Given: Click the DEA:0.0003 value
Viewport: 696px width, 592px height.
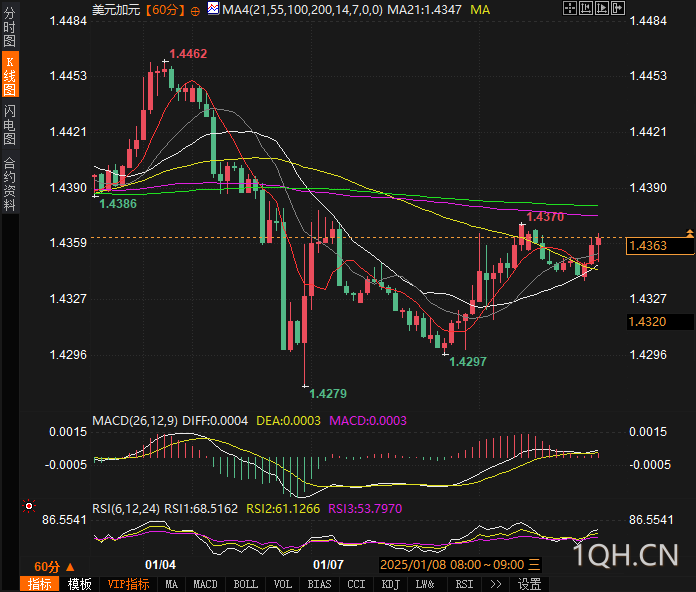Looking at the screenshot, I should [x=289, y=420].
